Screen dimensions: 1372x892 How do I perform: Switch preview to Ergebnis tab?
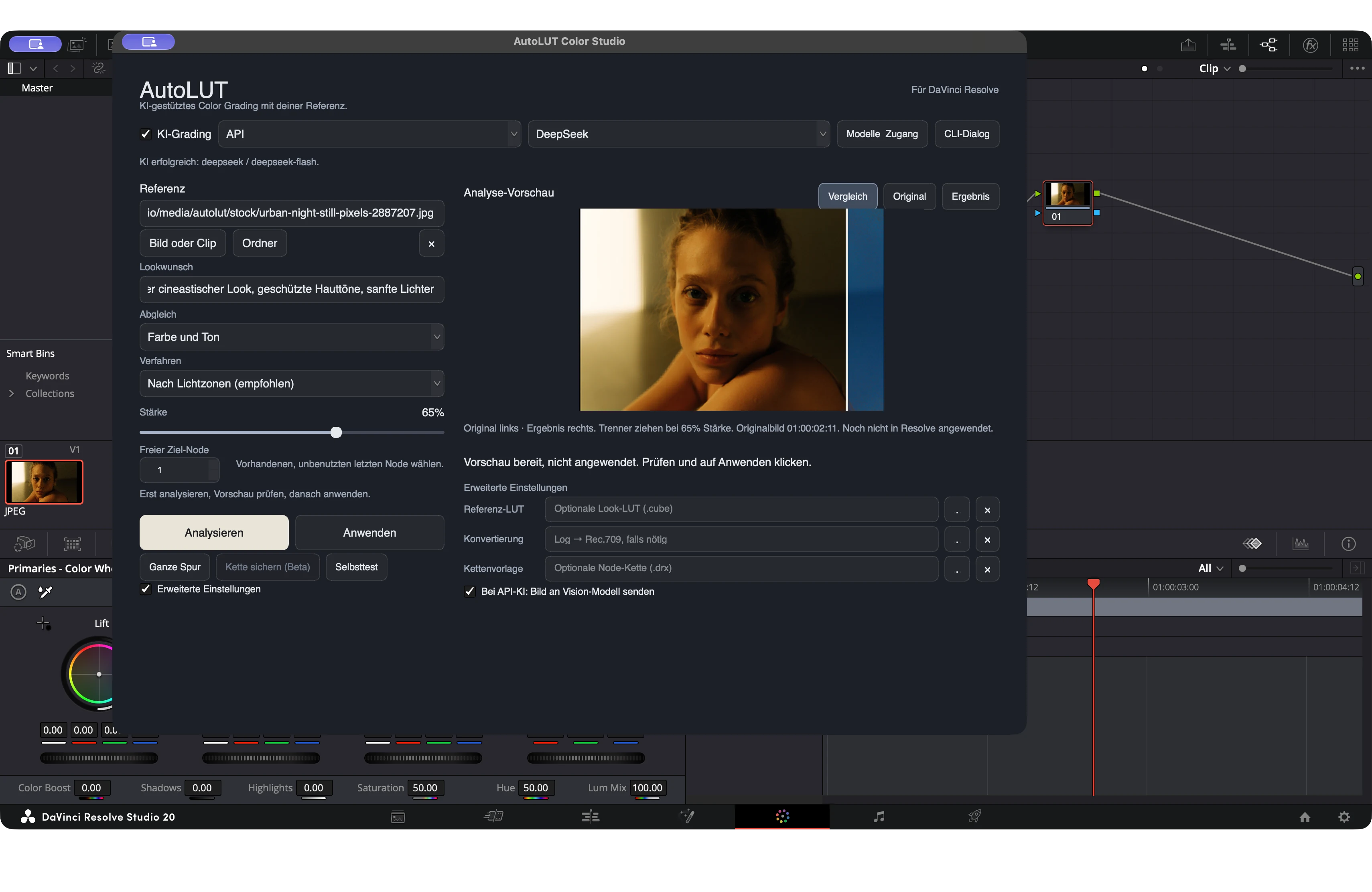pyautogui.click(x=970, y=197)
